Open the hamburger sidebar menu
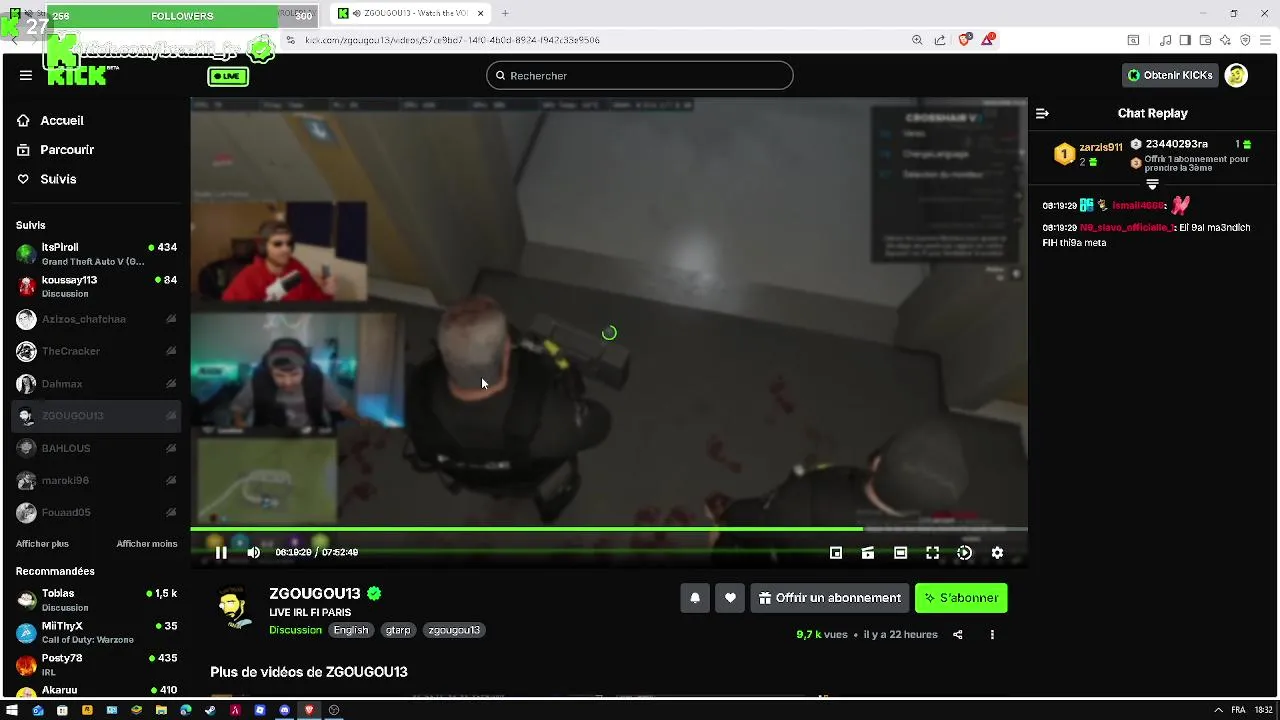The height and width of the screenshot is (720, 1280). 25,75
